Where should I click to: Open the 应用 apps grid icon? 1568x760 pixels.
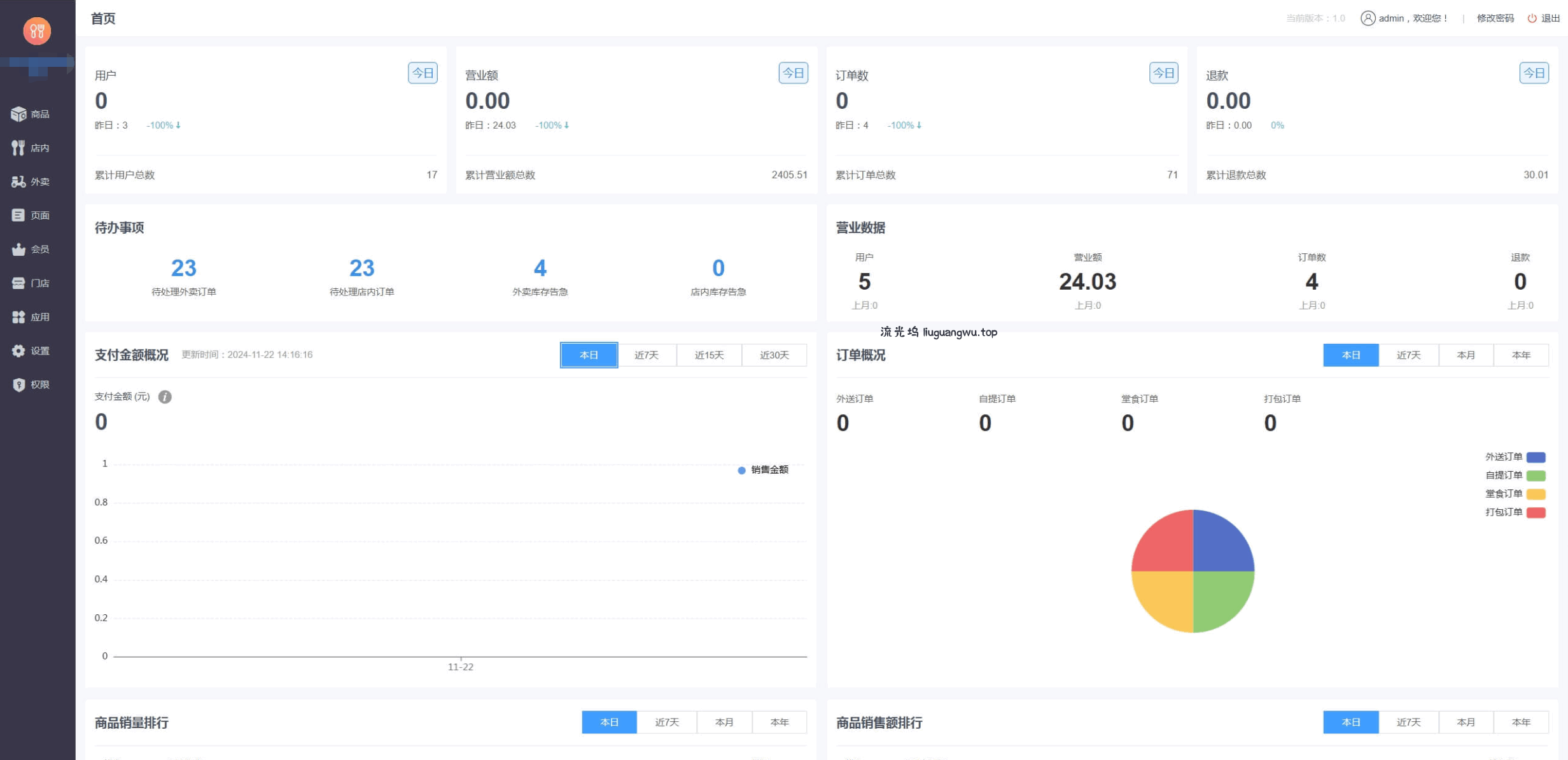(18, 316)
